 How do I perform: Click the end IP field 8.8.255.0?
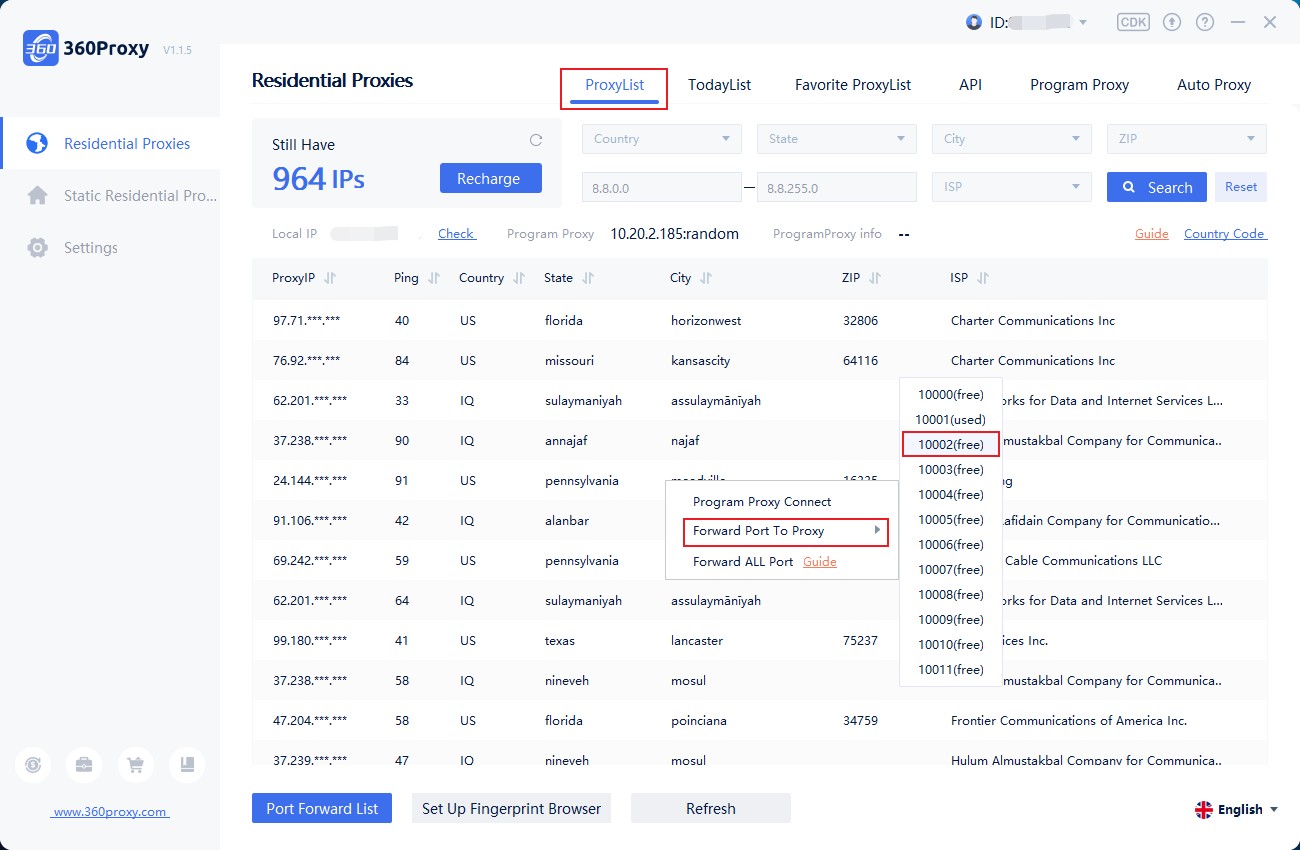coord(837,187)
